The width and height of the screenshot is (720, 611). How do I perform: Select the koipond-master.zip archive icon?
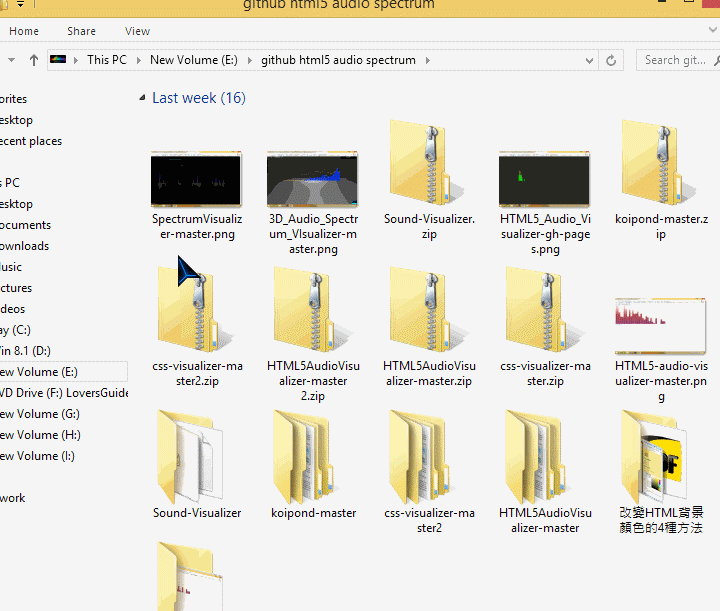[659, 162]
